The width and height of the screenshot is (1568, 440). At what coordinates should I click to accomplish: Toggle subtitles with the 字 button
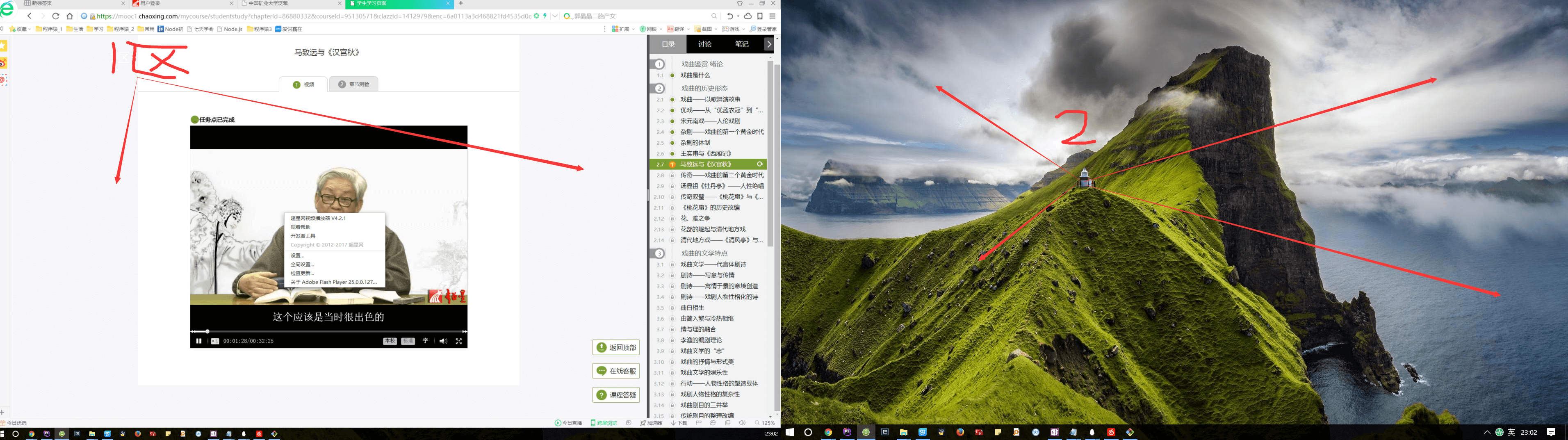pyautogui.click(x=426, y=341)
